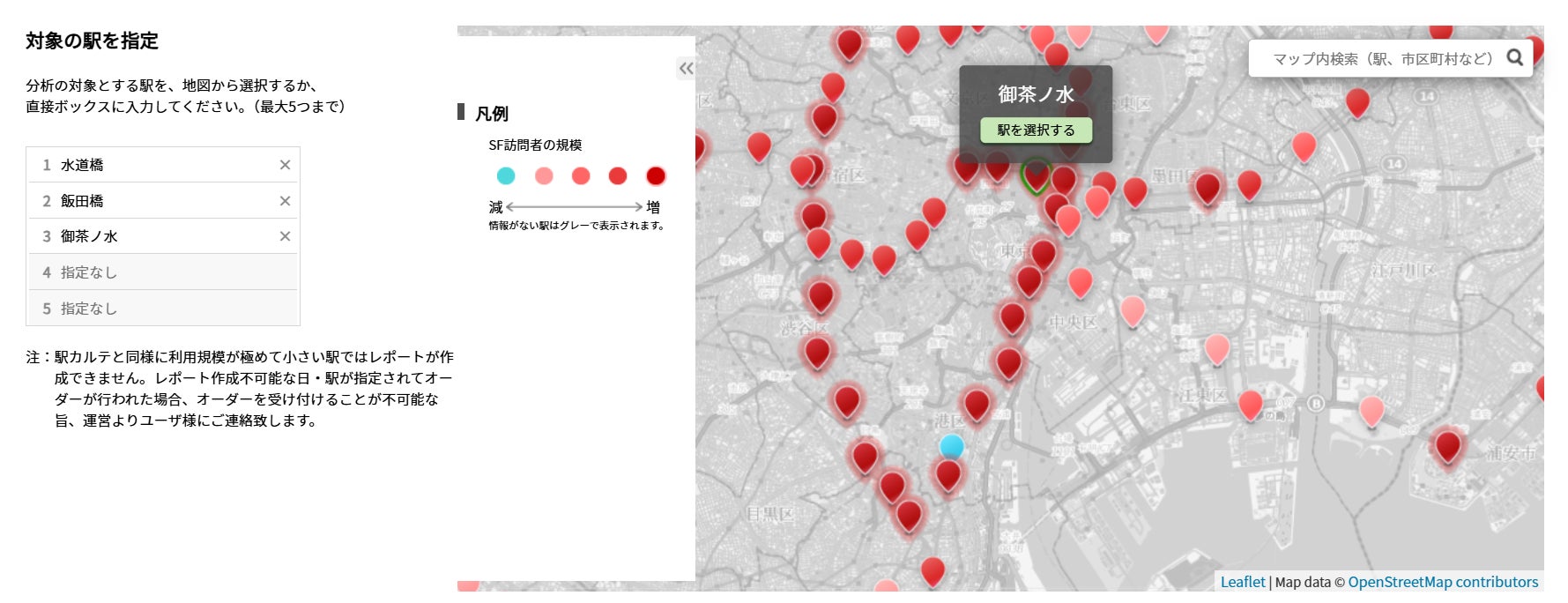This screenshot has width=1568, height=603.
Task: Click the pink marker right of 中央区
Action: [x=1133, y=310]
